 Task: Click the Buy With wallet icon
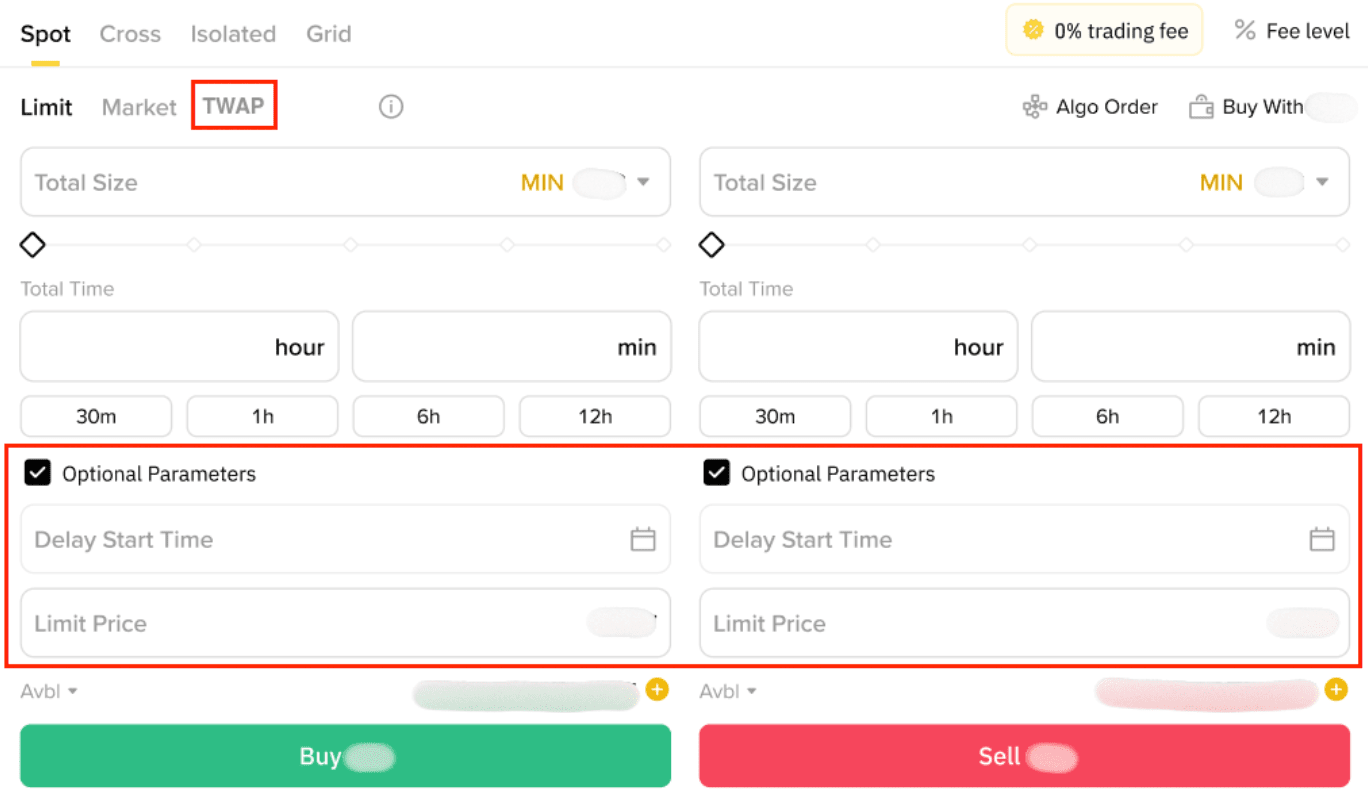pyautogui.click(x=1200, y=107)
